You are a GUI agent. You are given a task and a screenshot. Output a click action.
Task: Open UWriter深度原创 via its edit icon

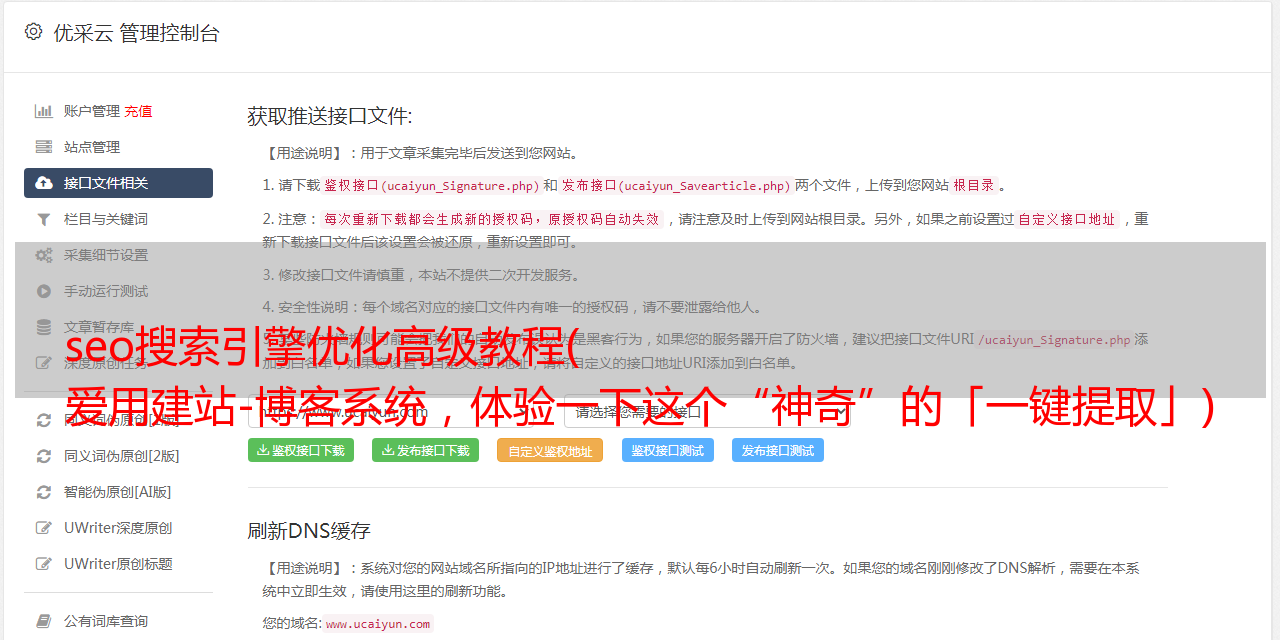coord(44,528)
